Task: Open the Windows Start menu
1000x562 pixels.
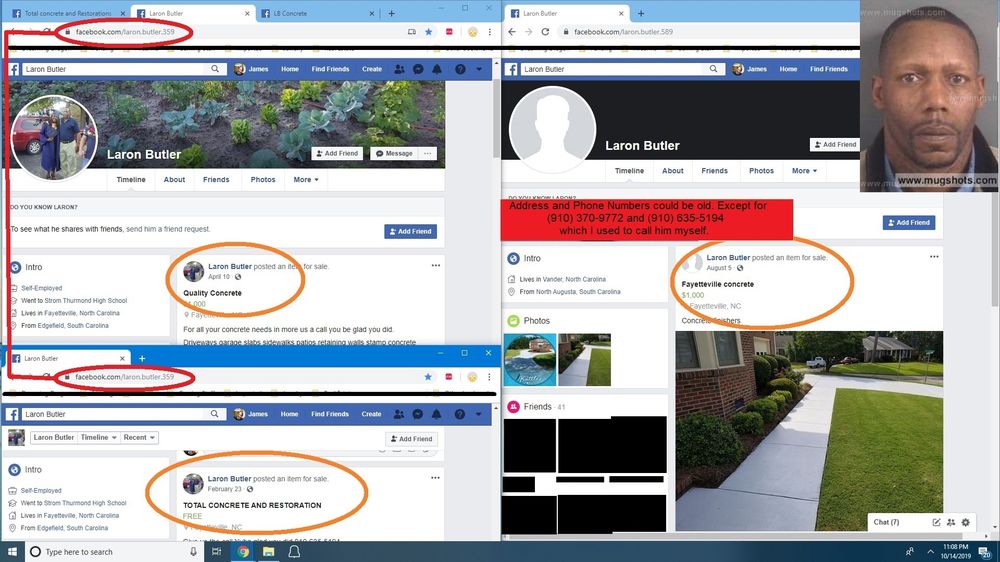Action: click(x=12, y=551)
